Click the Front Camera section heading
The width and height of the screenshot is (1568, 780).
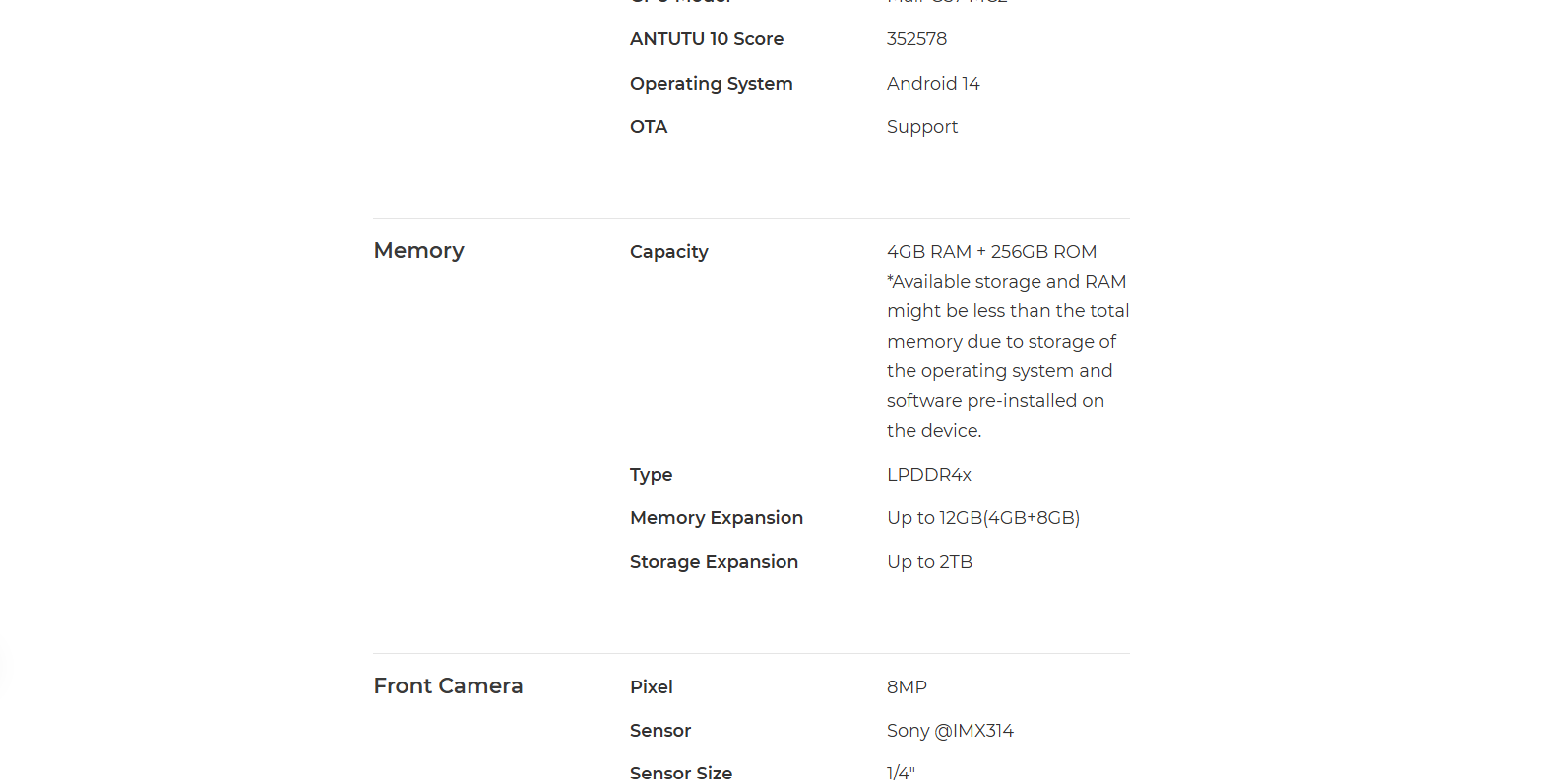[x=448, y=686]
